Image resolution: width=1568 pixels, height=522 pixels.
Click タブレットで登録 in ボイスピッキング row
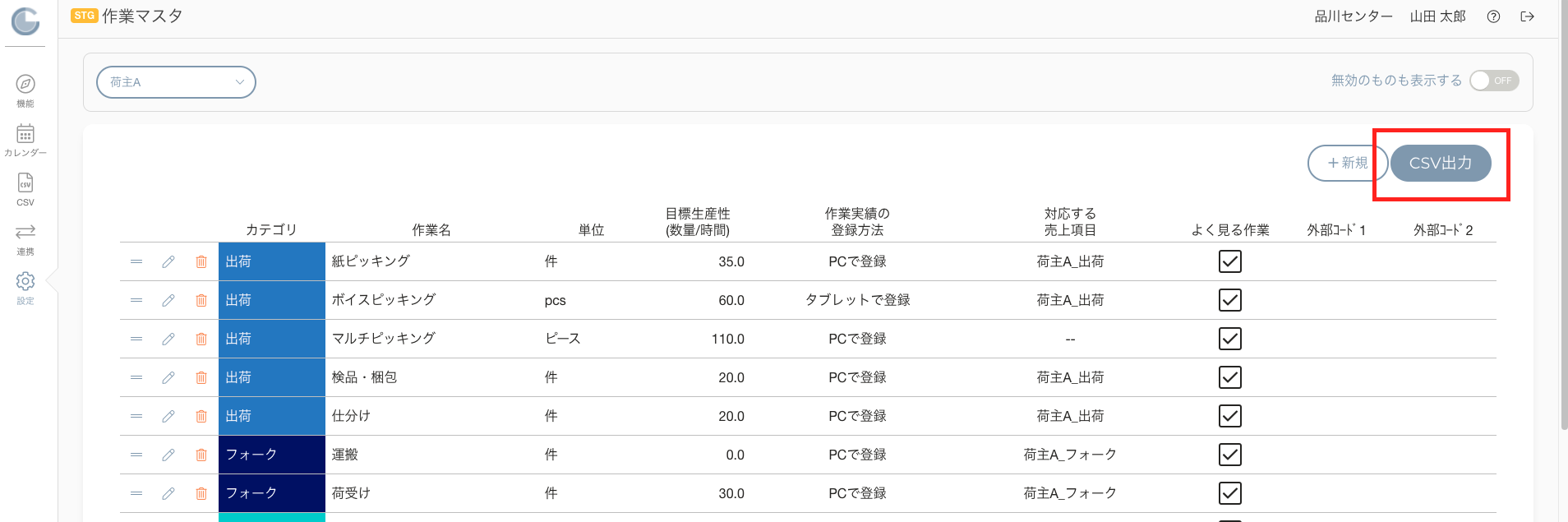[857, 300]
